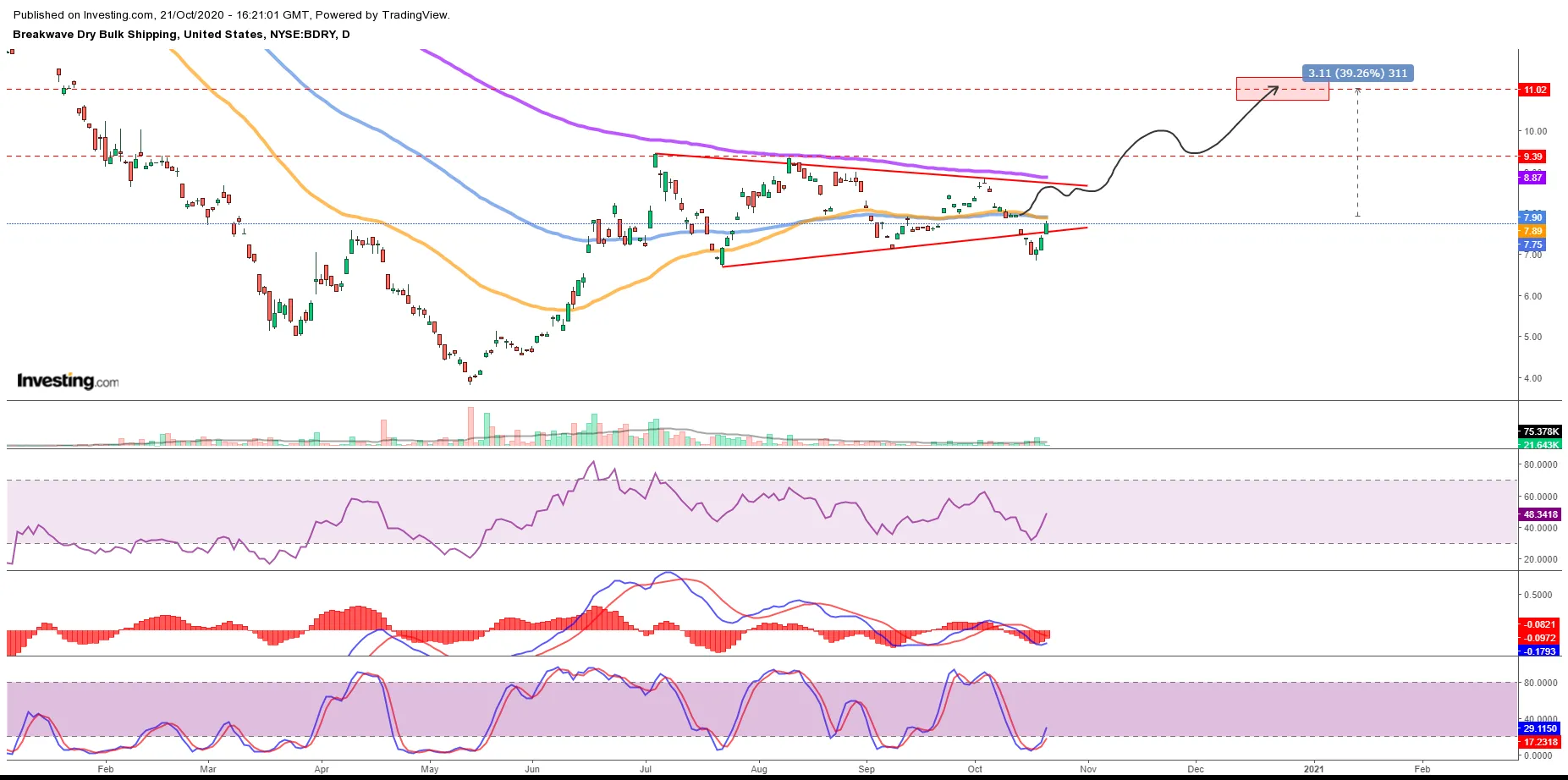Click the black 75.378K volume label
The width and height of the screenshot is (1568, 780).
[x=1540, y=431]
